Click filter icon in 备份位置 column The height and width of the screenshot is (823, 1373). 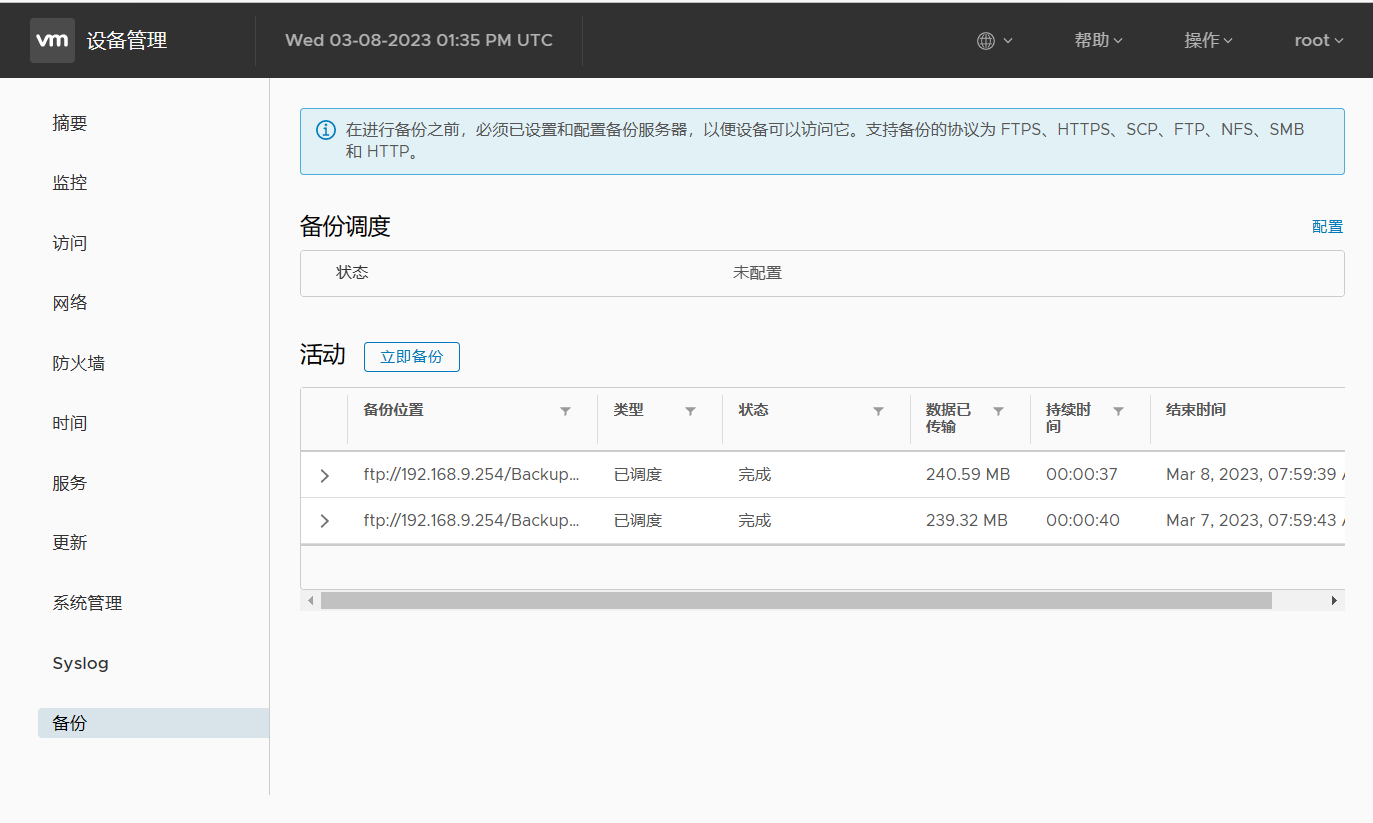(x=565, y=411)
